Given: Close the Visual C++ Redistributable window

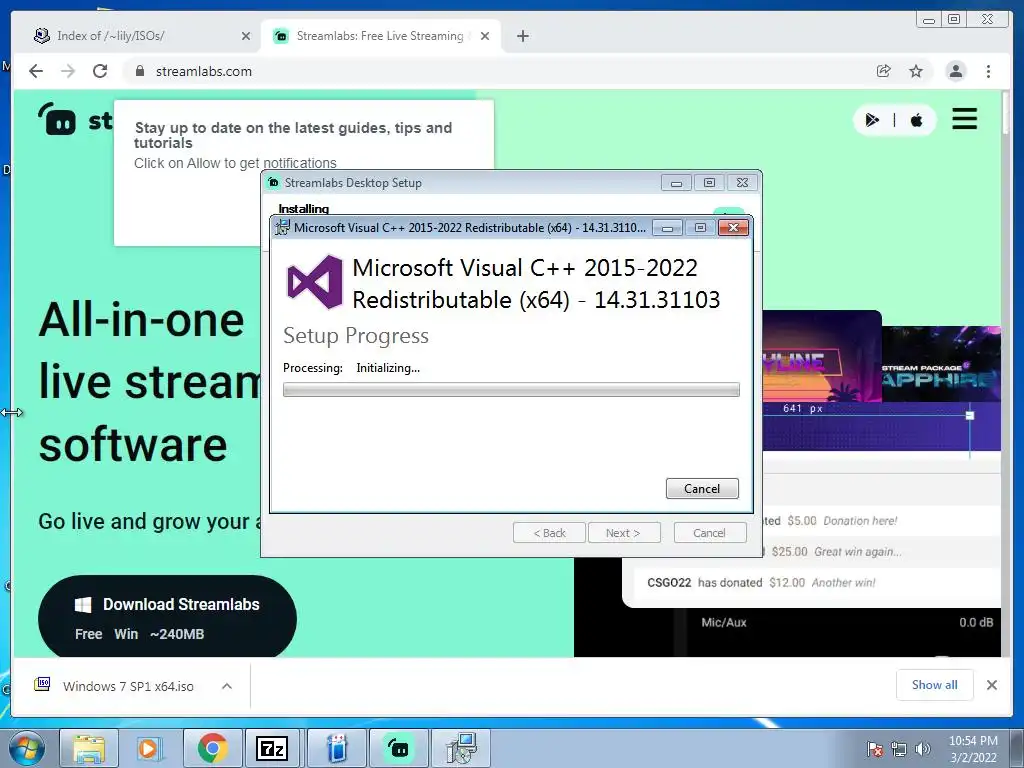Looking at the screenshot, I should pyautogui.click(x=733, y=227).
